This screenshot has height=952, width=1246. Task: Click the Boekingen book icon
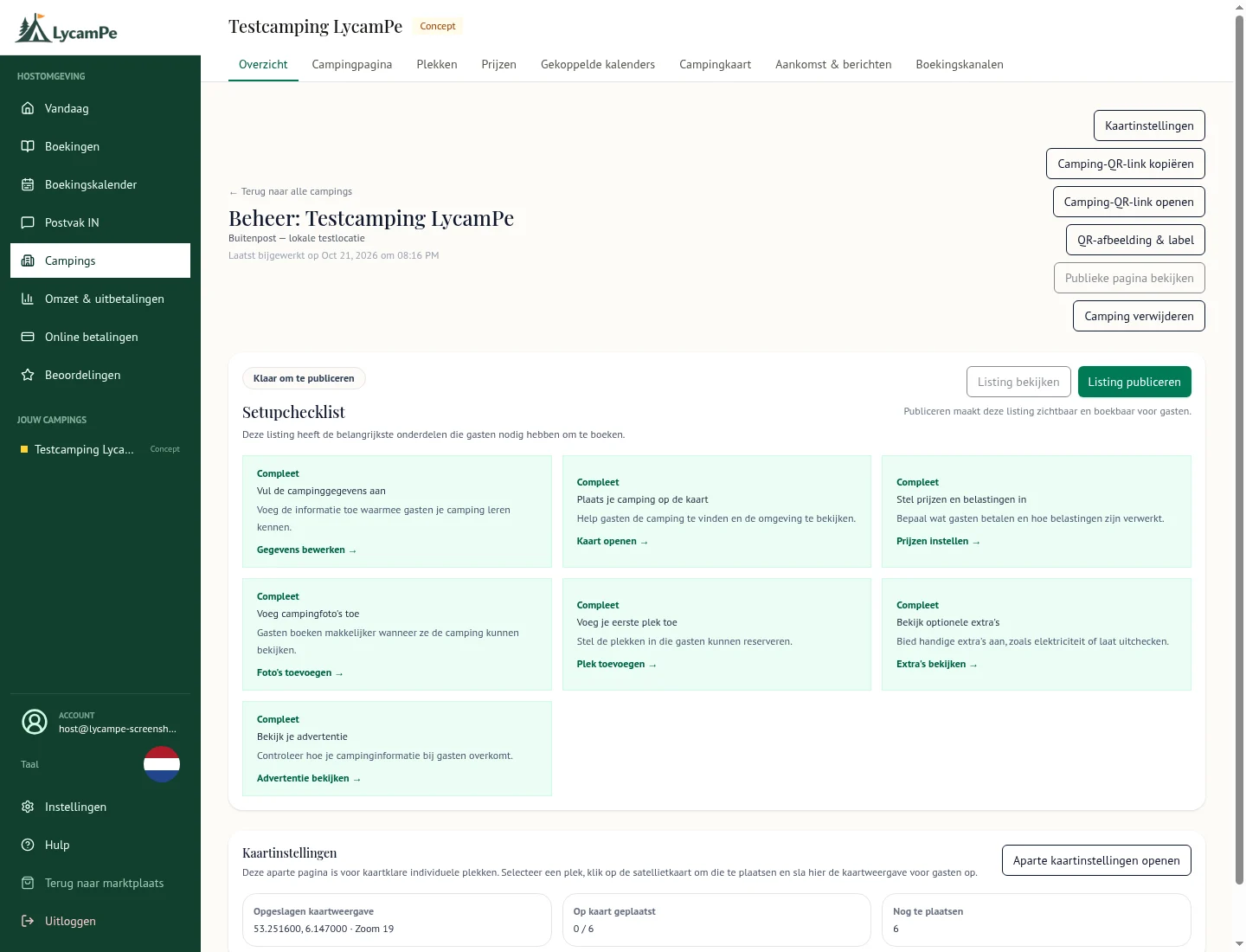click(28, 146)
